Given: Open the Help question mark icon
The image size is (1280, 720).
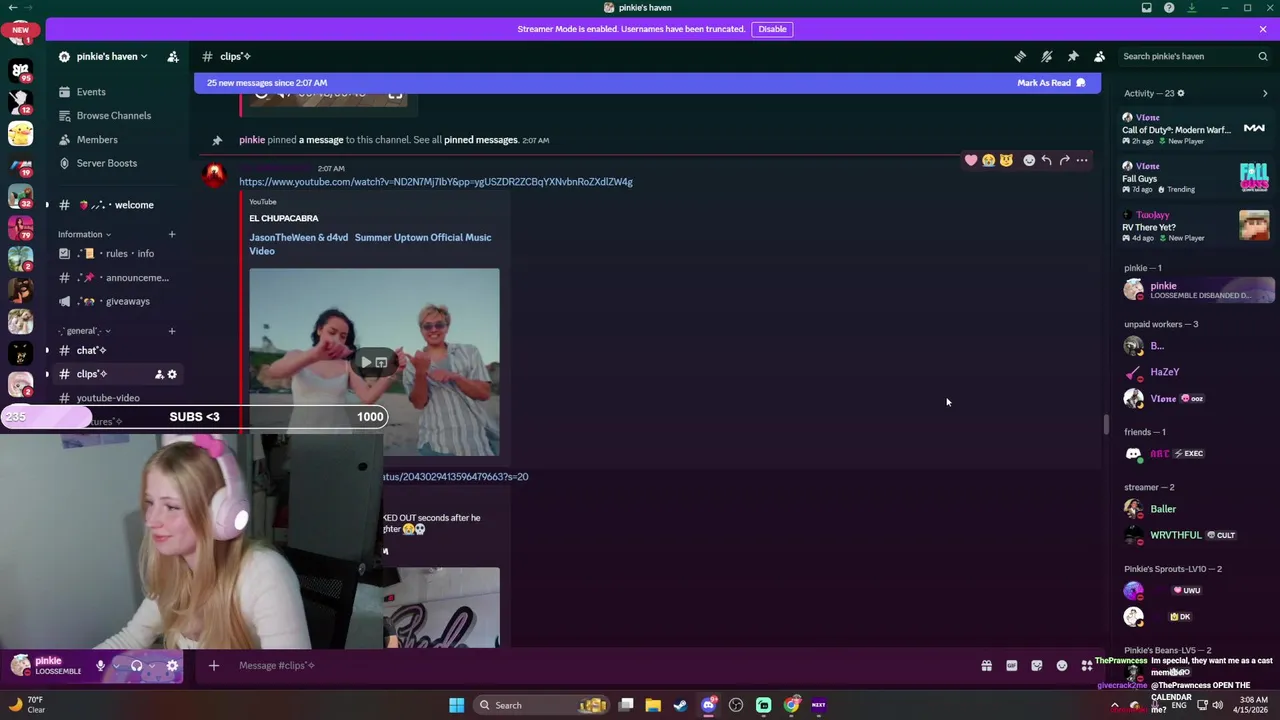Looking at the screenshot, I should (1169, 8).
